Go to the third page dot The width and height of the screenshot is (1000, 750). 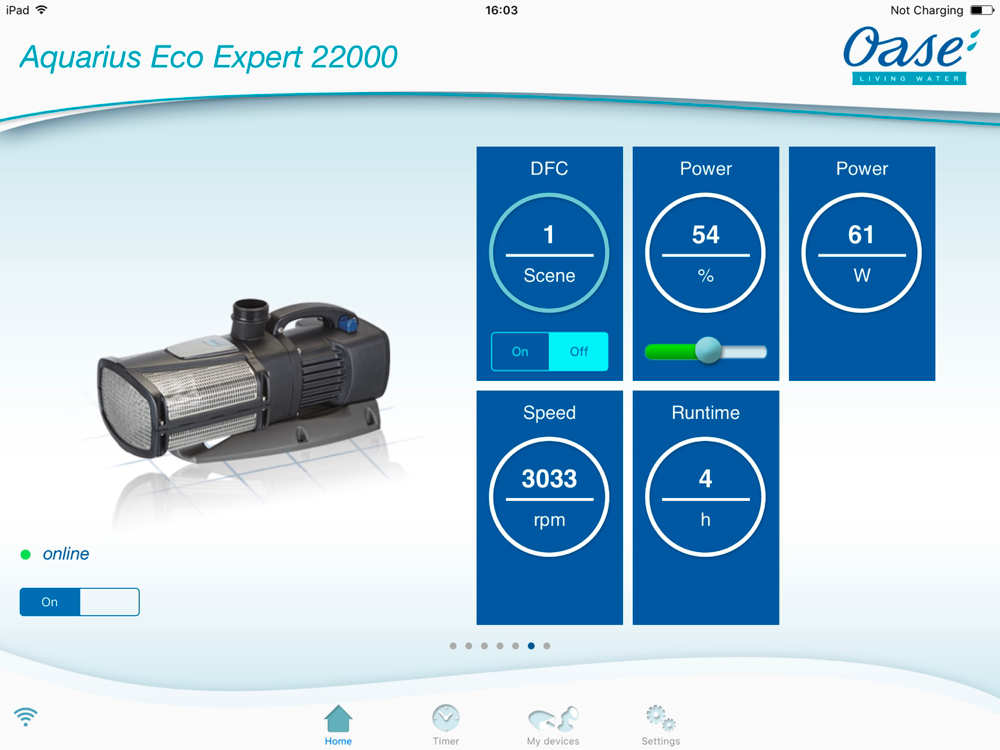point(484,646)
